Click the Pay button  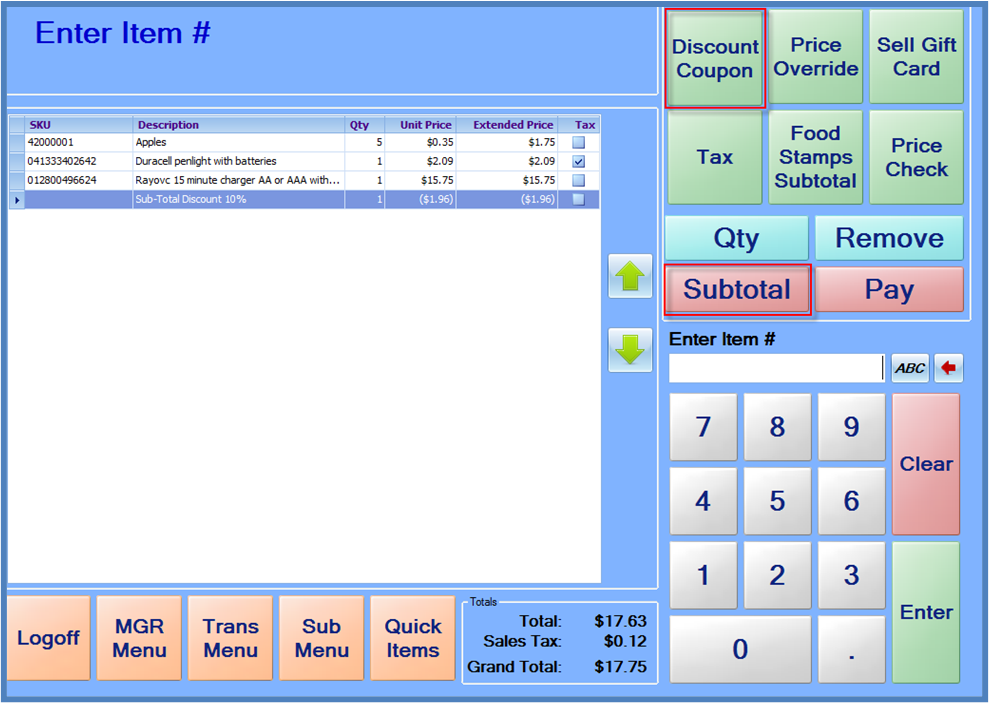coord(889,290)
